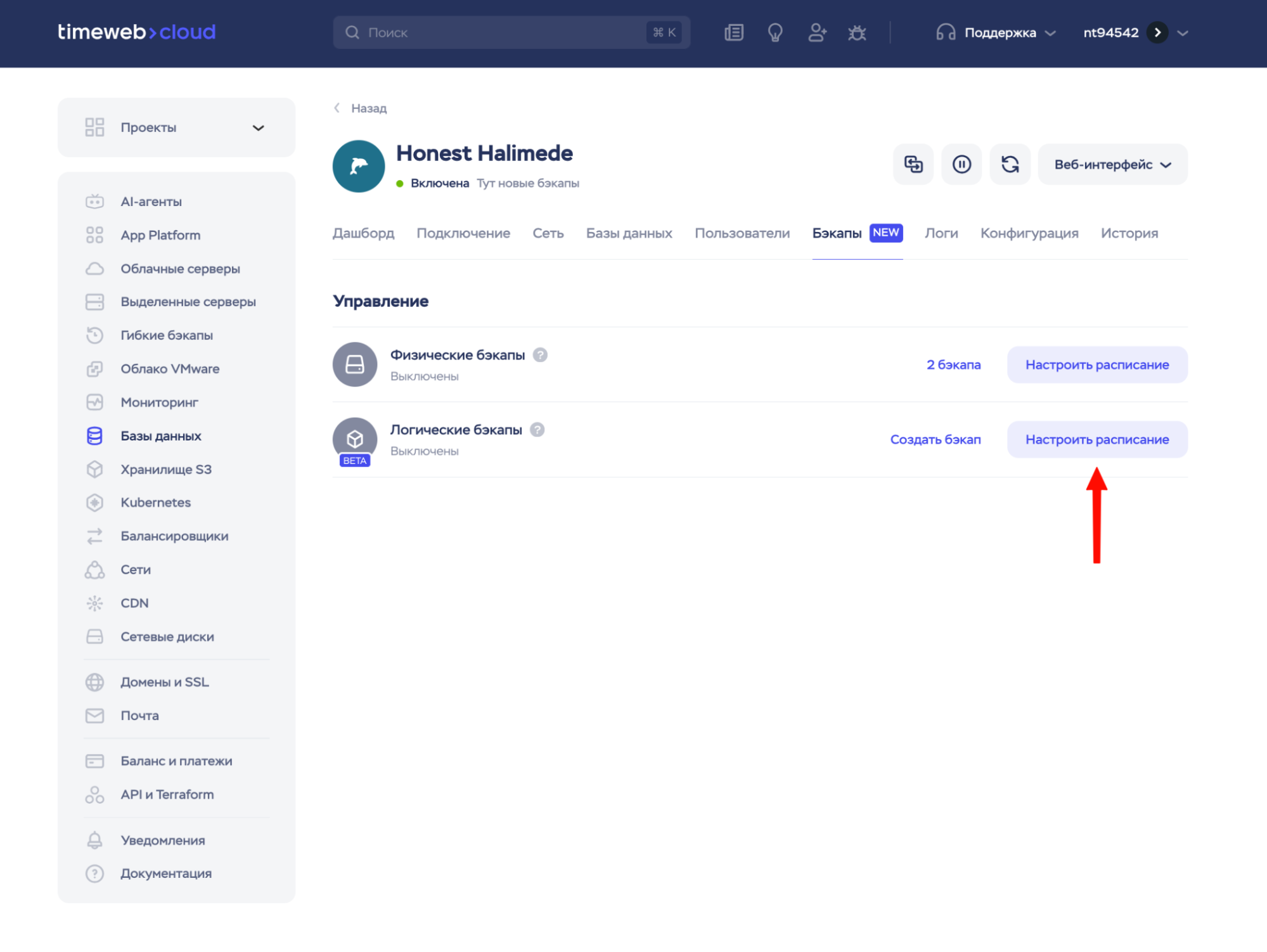Screen dimensions: 1267x952
Task: Switch to the Логи tab
Action: 941,233
